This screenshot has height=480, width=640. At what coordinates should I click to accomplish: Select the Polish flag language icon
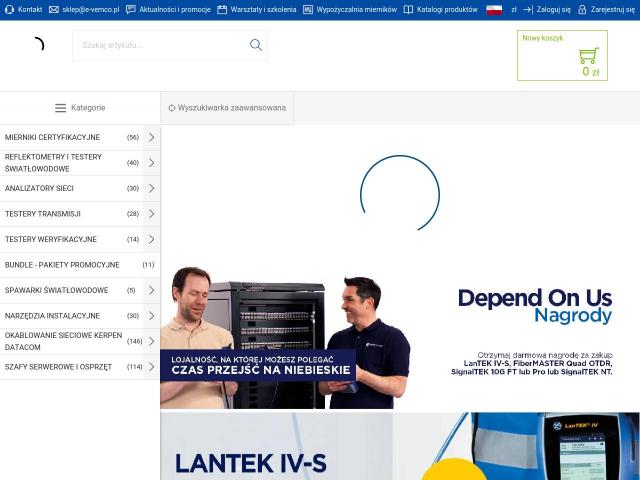[x=494, y=10]
